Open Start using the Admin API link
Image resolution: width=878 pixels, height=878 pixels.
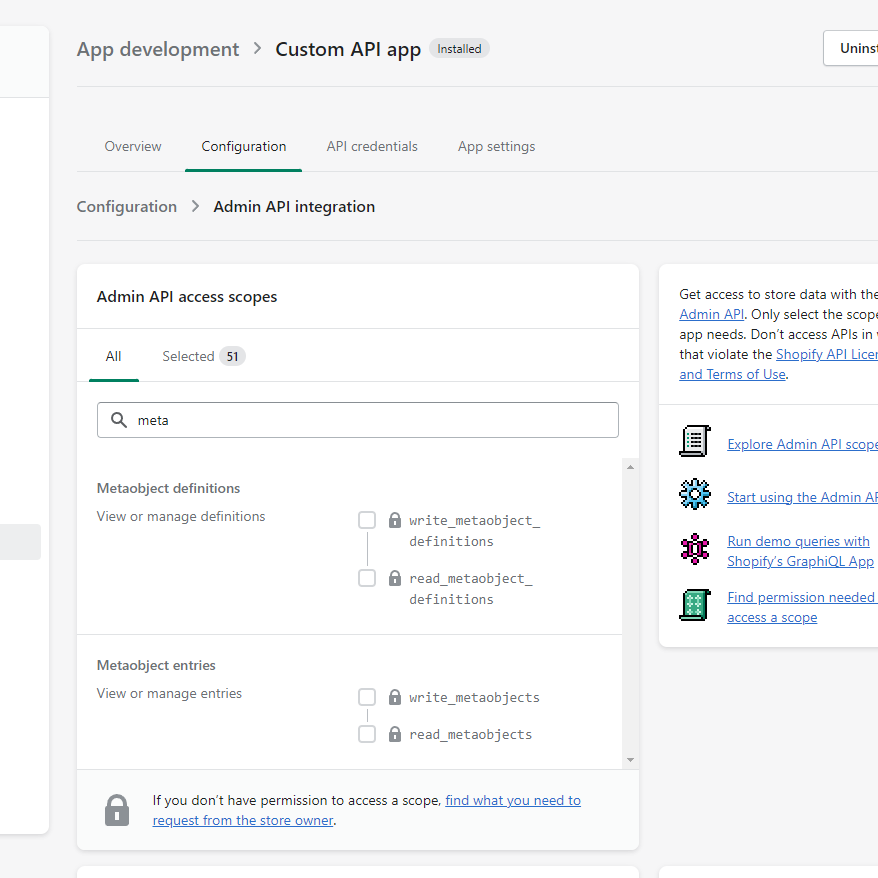[802, 497]
